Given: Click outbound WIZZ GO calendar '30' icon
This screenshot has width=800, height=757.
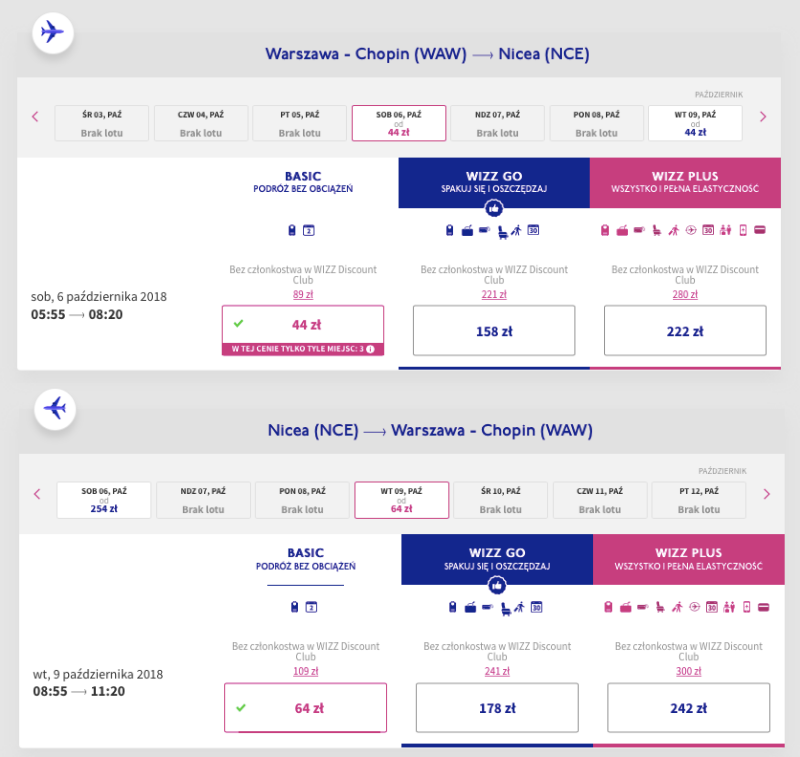Looking at the screenshot, I should (533, 230).
